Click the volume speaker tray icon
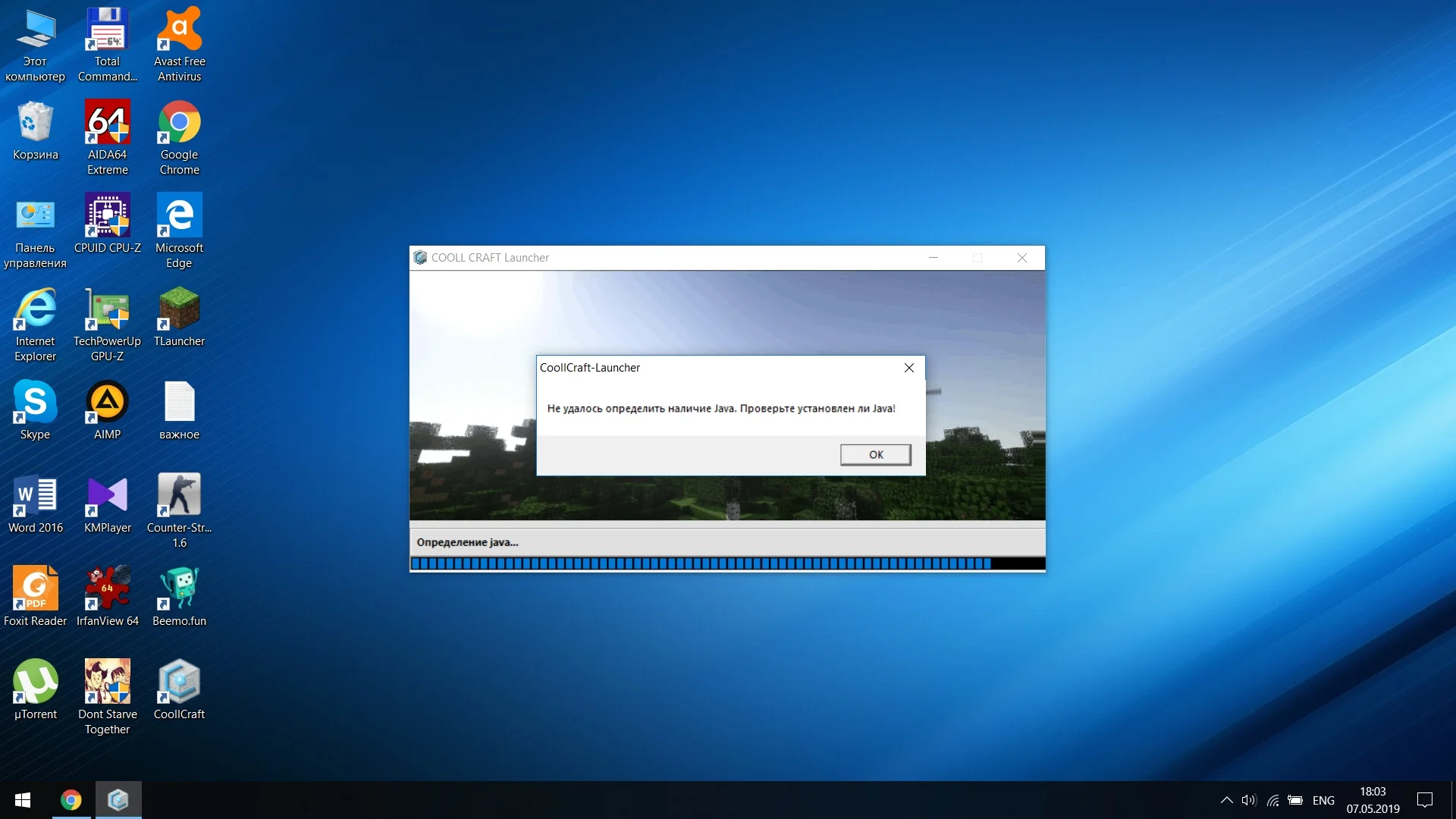 tap(1248, 800)
